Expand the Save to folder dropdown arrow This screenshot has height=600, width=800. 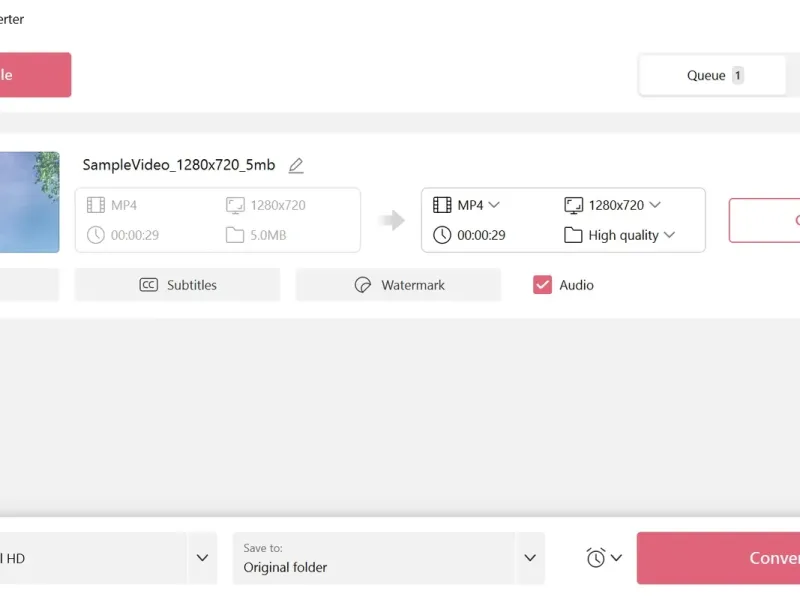530,558
